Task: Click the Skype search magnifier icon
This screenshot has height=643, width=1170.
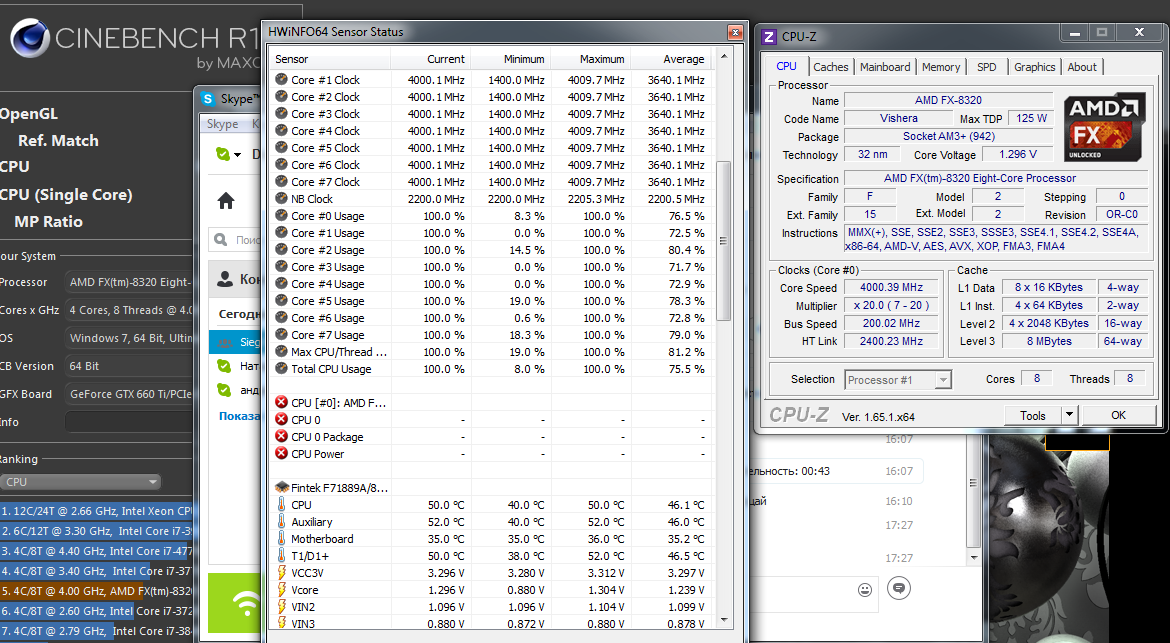Action: [x=221, y=239]
